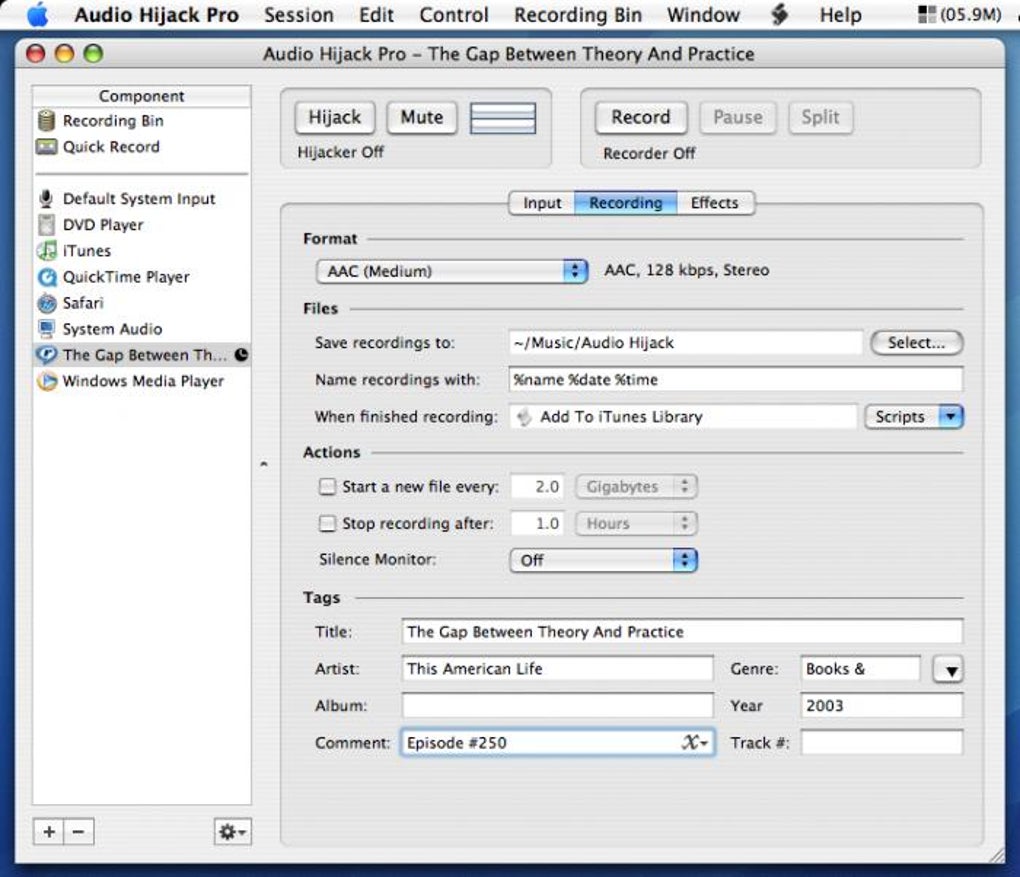Open the Recording Bin icon
The width and height of the screenshot is (1020, 877).
tap(46, 121)
